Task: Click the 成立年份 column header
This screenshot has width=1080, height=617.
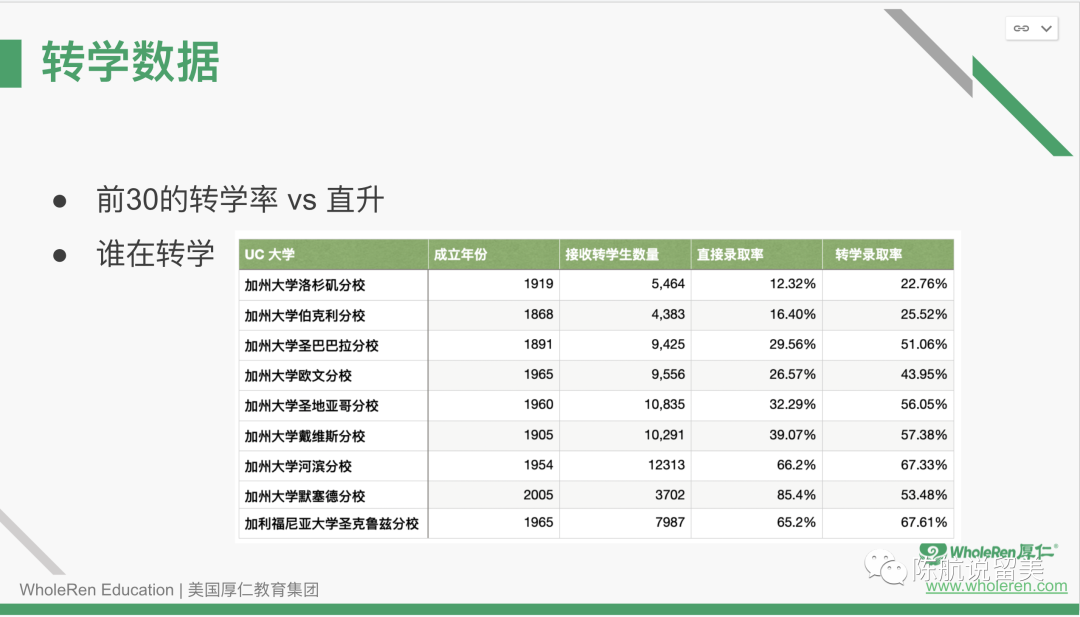Action: point(460,255)
